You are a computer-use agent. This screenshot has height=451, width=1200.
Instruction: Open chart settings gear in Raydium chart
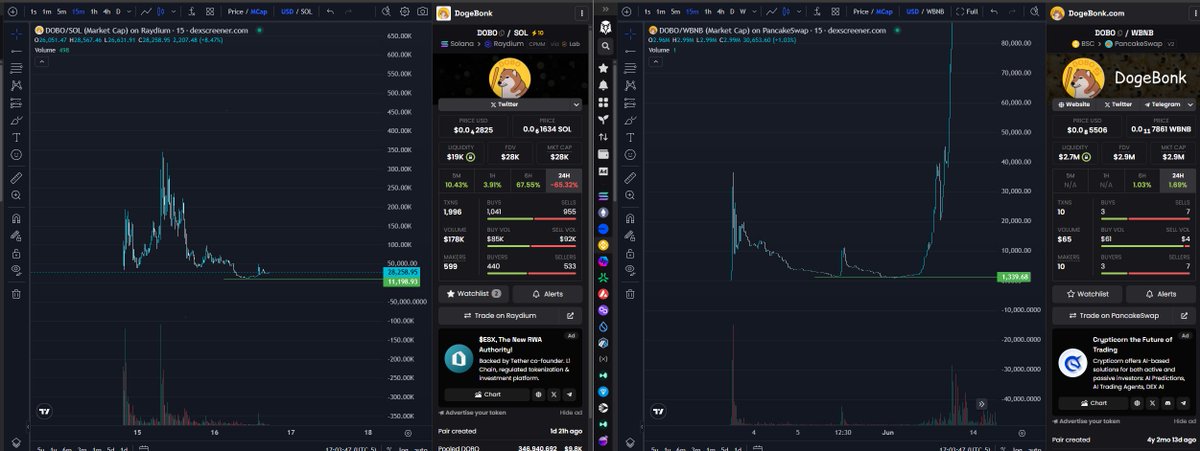click(404, 11)
